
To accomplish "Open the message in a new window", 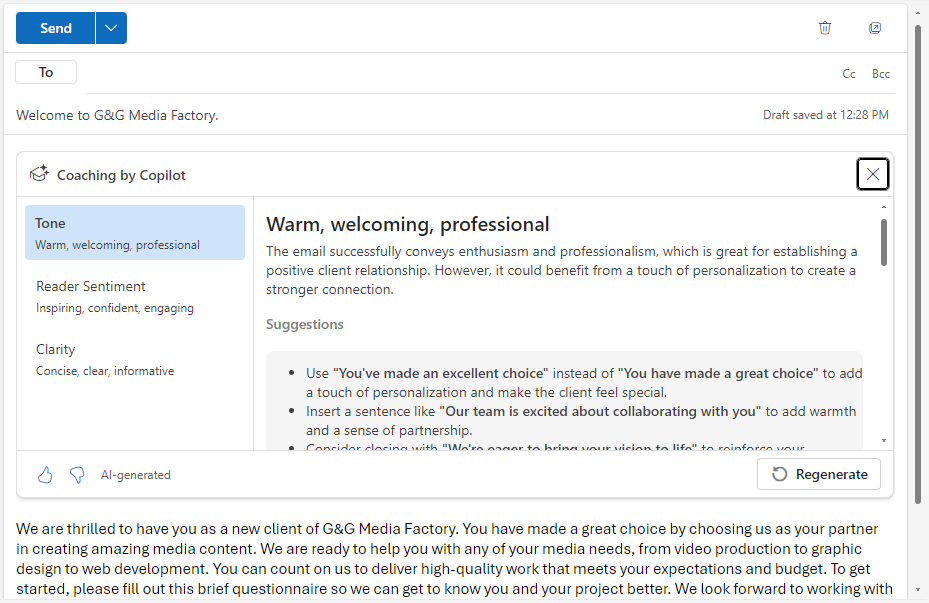I will [875, 28].
